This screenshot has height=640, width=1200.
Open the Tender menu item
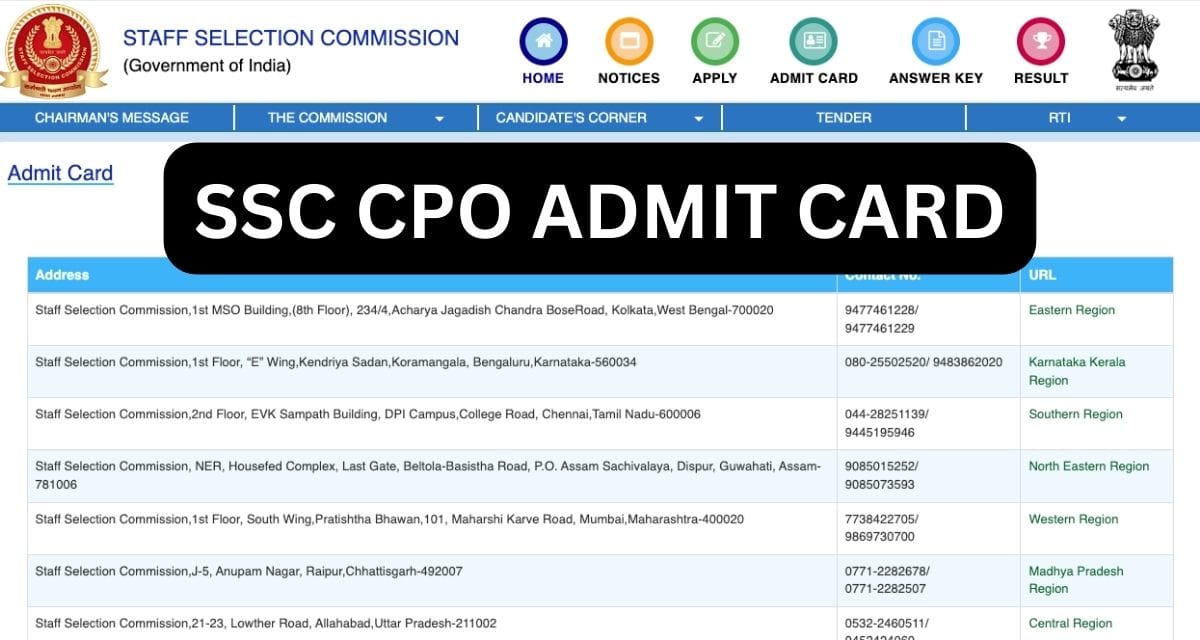844,118
